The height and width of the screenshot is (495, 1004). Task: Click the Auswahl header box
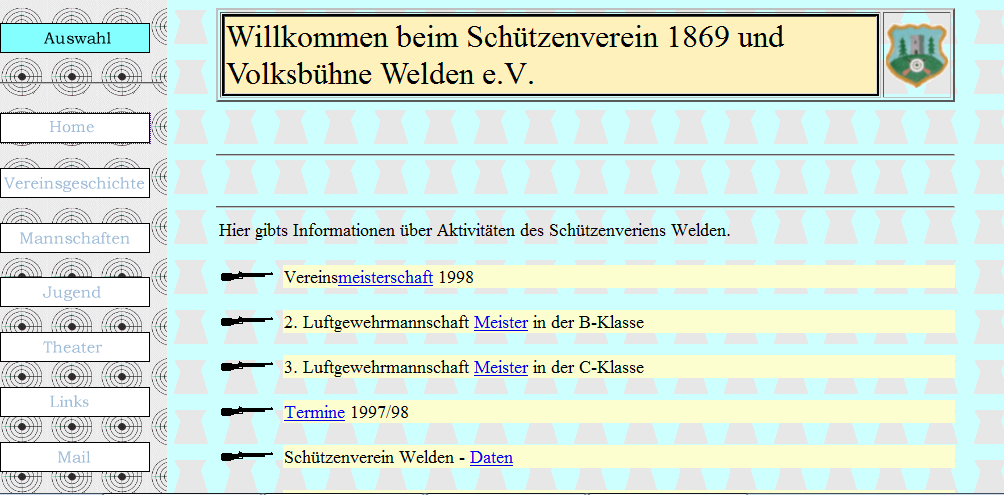click(75, 38)
